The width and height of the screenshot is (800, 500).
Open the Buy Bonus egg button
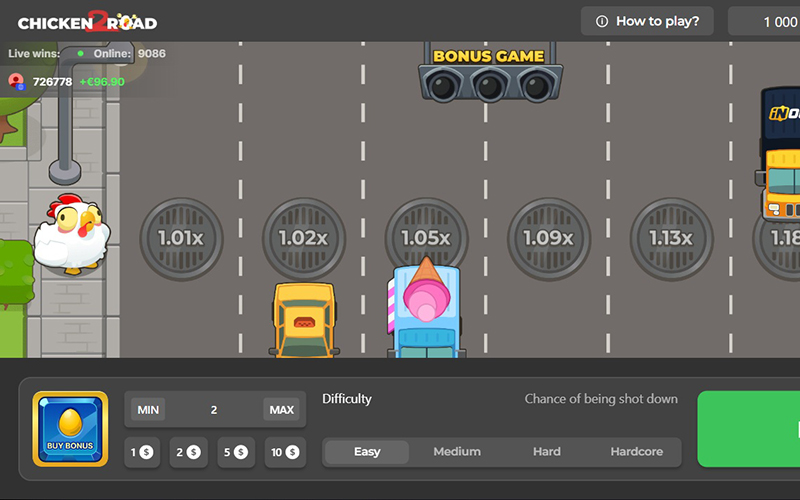point(70,429)
